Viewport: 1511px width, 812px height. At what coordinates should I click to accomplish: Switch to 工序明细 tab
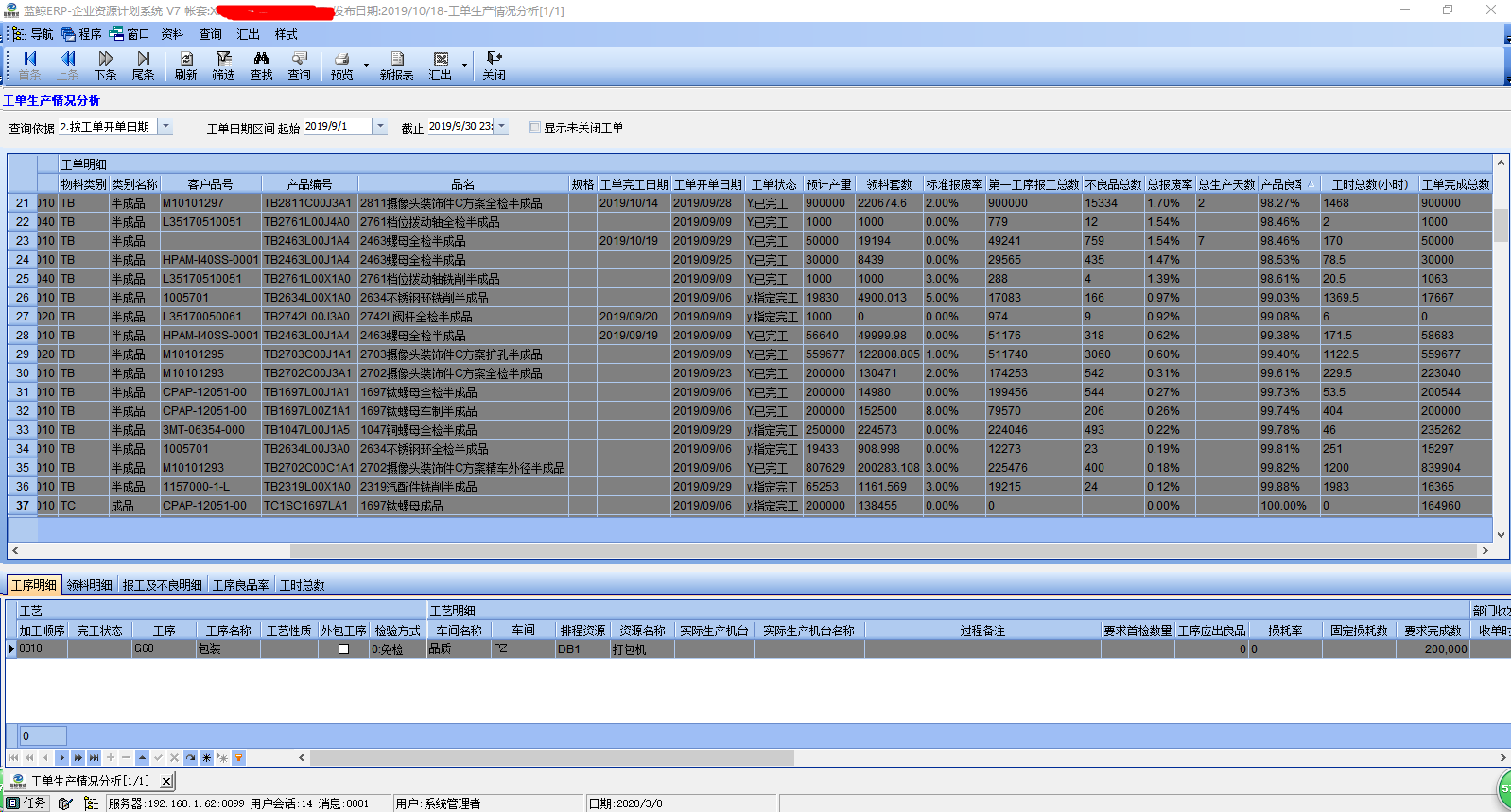[34, 585]
